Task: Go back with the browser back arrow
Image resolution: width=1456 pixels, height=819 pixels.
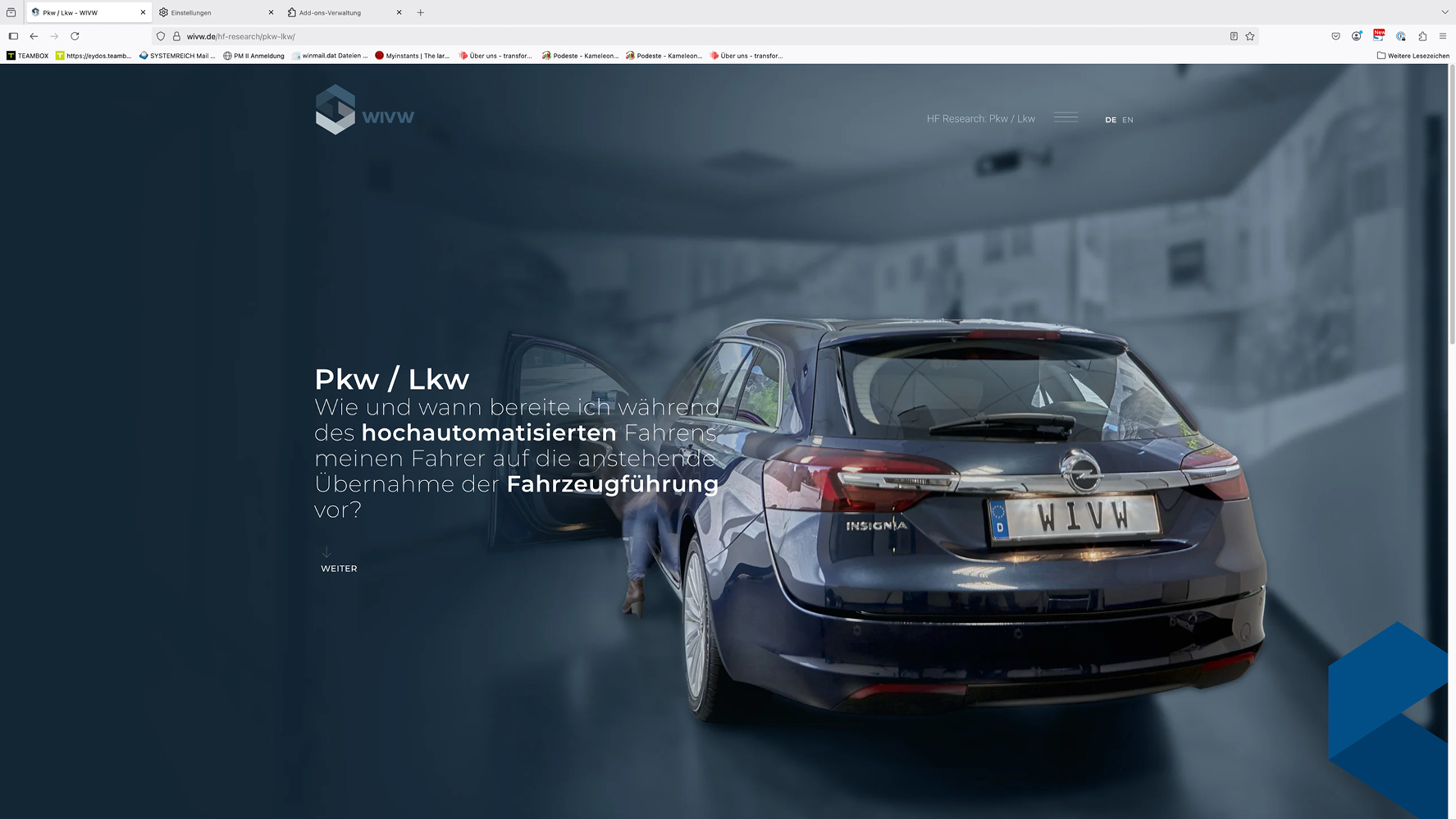Action: (34, 36)
